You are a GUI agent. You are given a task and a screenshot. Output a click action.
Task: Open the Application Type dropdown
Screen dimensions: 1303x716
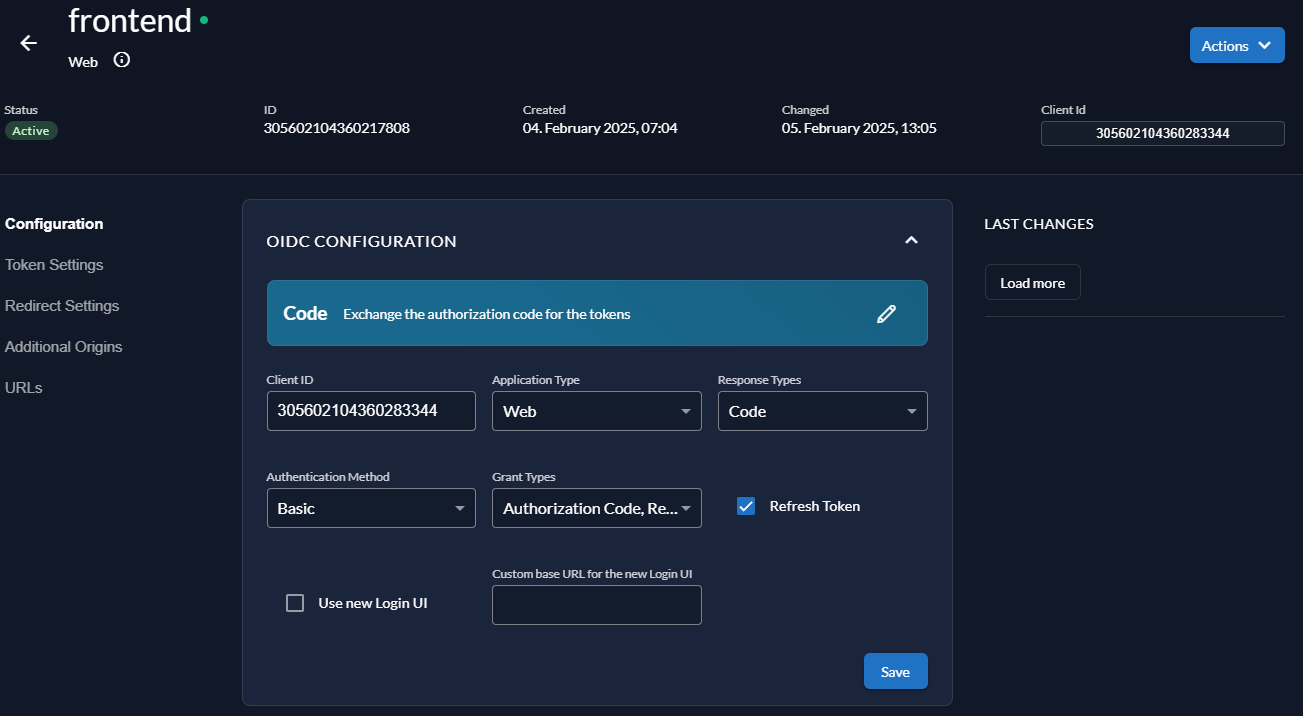(x=597, y=411)
